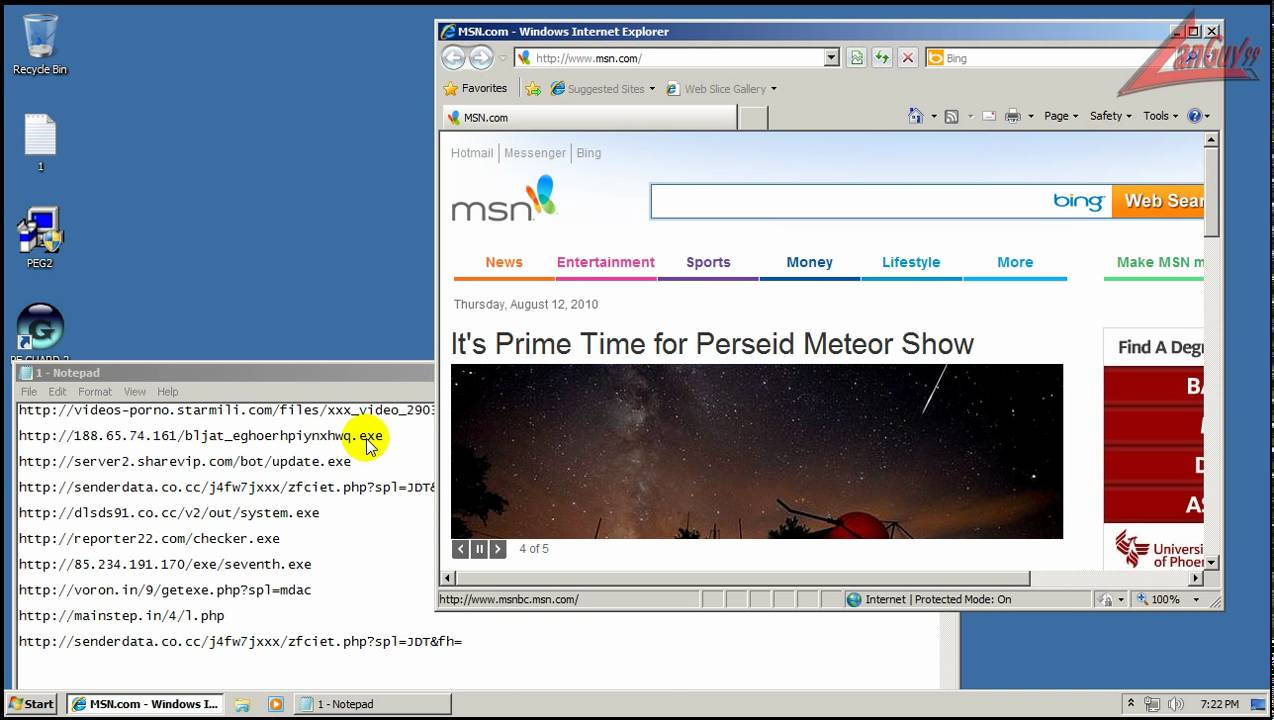Click the blank New Tab button
Viewport: 1274px width, 720px height.
(x=753, y=118)
